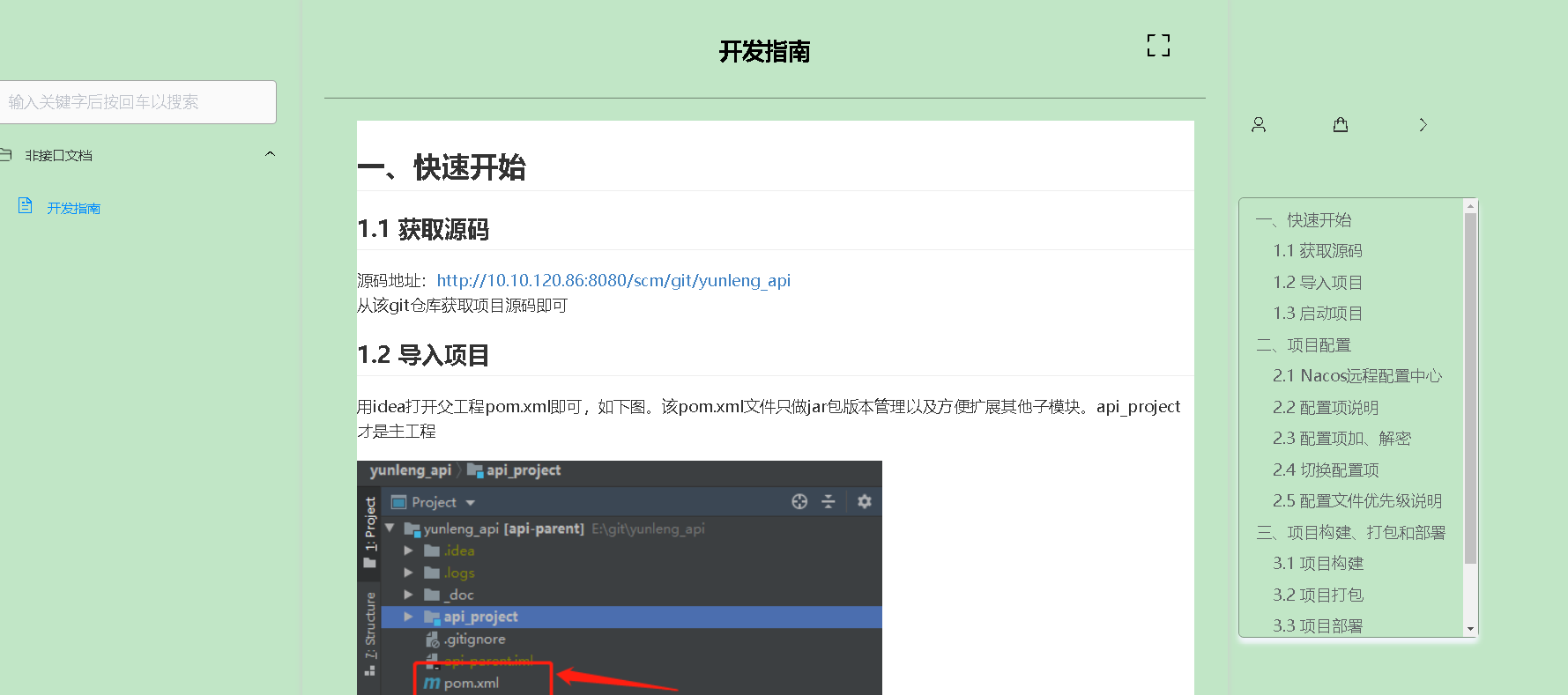Jump to 2.5 配置文件优先级说明 in outline

point(1357,501)
